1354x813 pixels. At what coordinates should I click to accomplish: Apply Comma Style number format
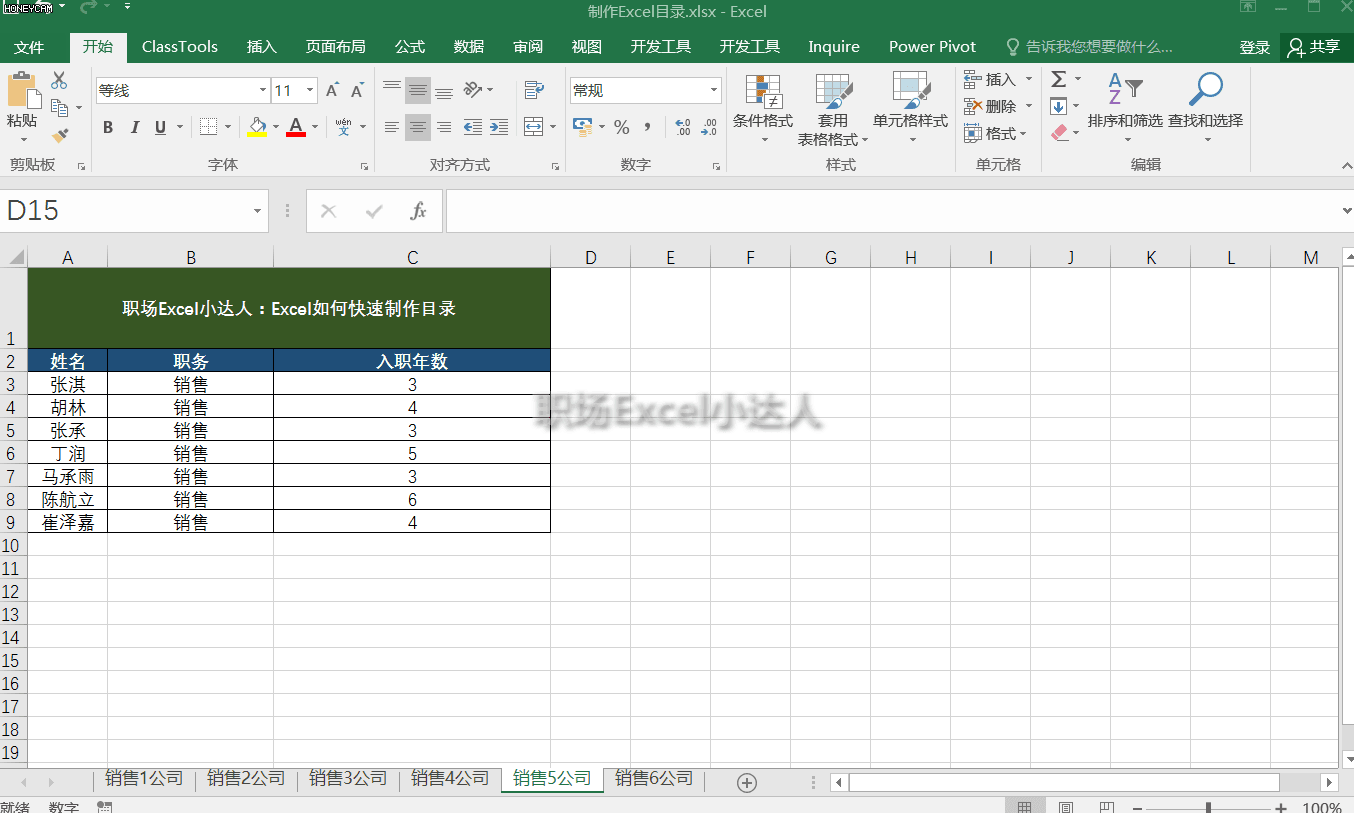pyautogui.click(x=648, y=127)
